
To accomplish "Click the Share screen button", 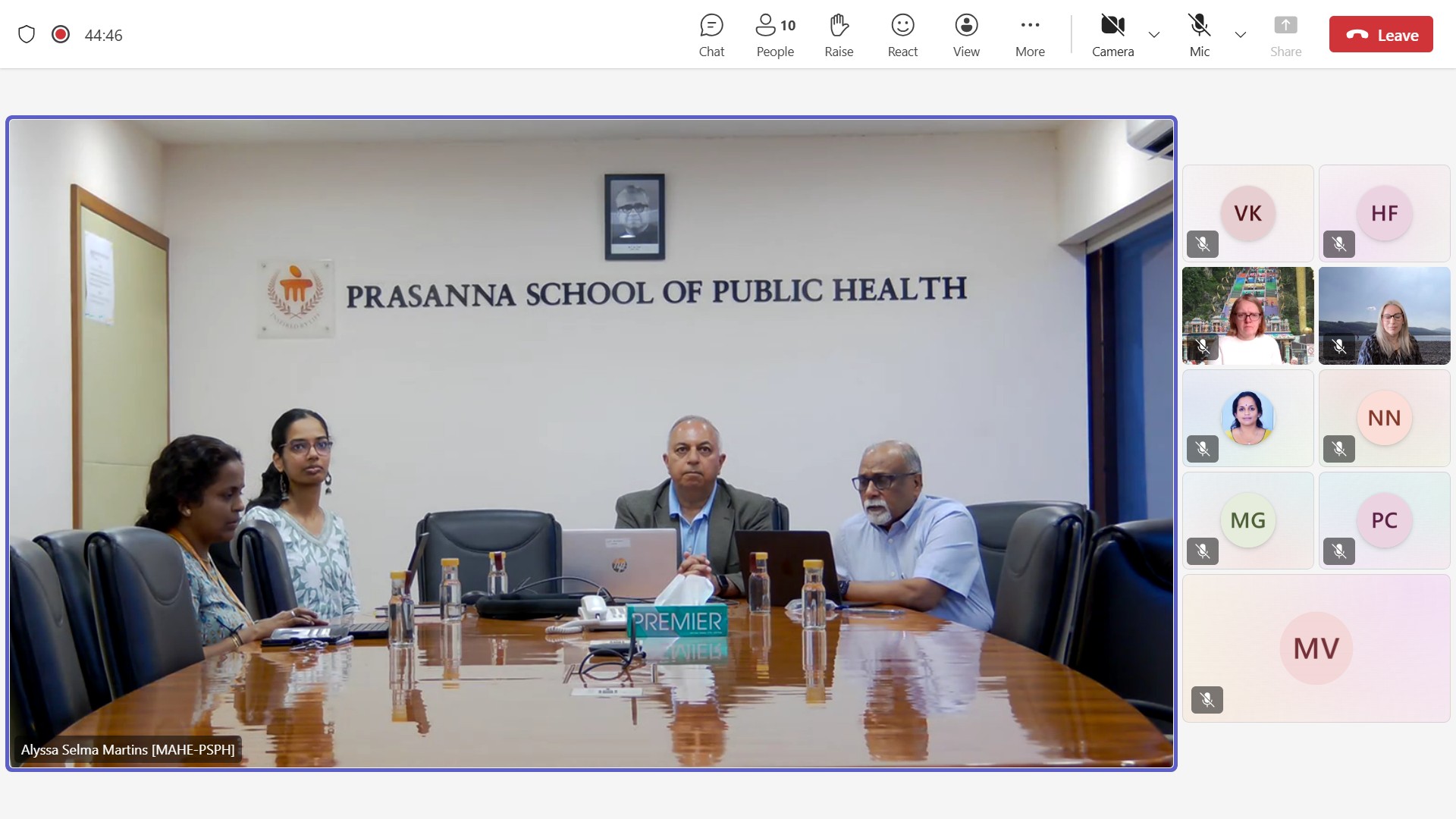I will click(x=1285, y=35).
